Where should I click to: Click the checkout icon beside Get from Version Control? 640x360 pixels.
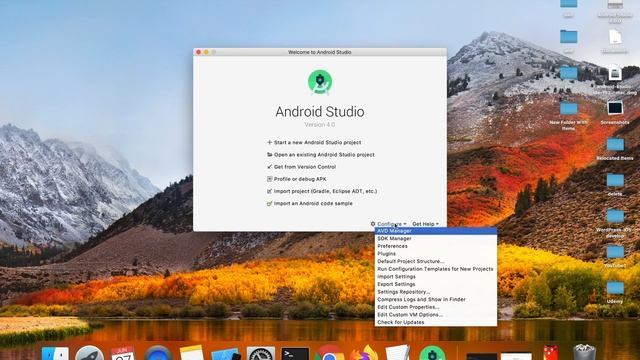(269, 167)
